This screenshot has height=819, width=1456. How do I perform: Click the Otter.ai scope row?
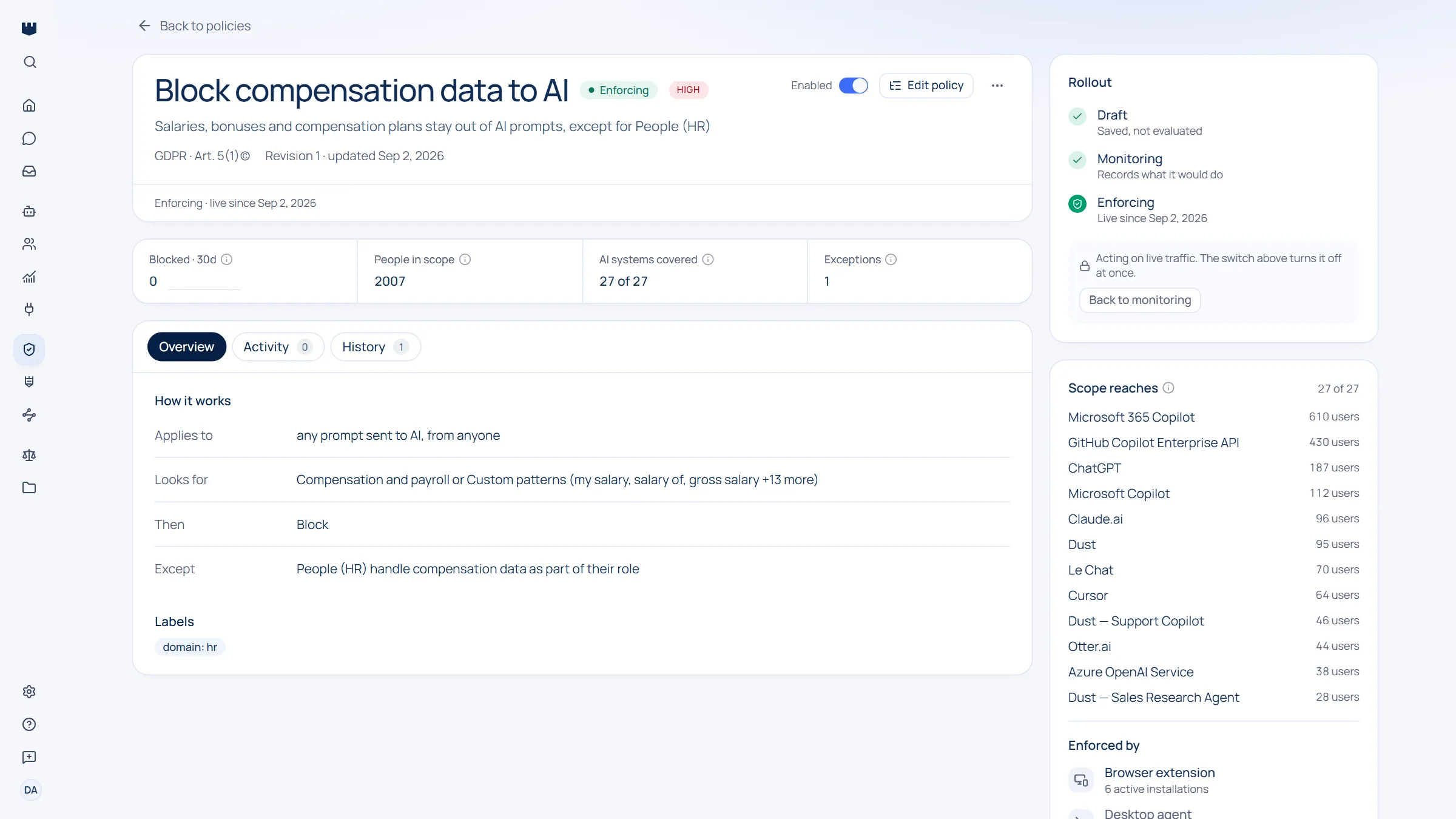pyautogui.click(x=1213, y=647)
